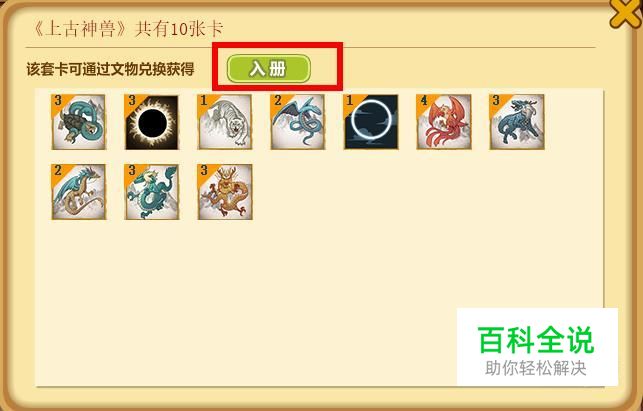Image resolution: width=643 pixels, height=411 pixels.
Task: Pick the black sun eclipse card
Action: pos(152,122)
